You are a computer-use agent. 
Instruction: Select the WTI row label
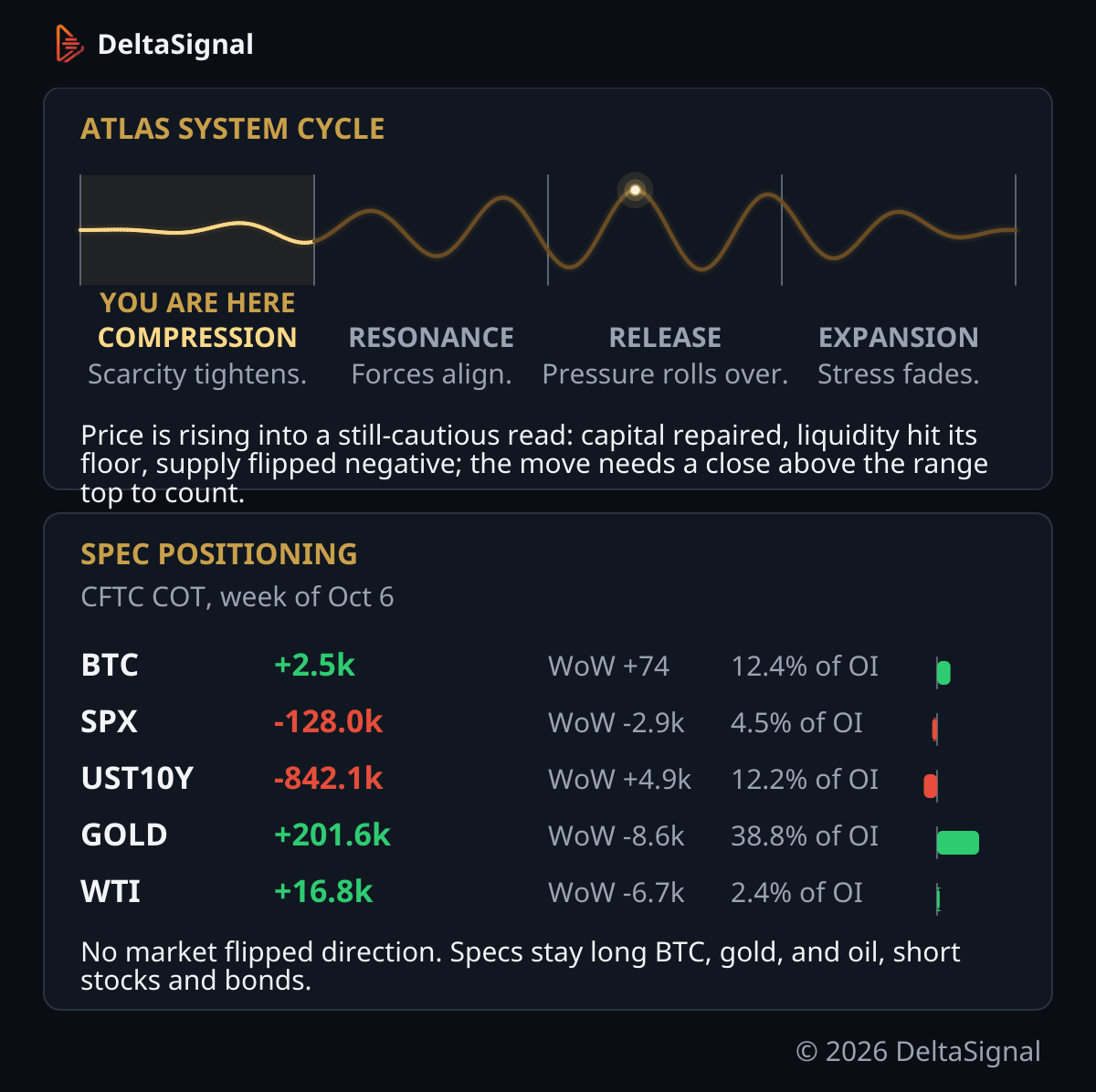[x=111, y=892]
